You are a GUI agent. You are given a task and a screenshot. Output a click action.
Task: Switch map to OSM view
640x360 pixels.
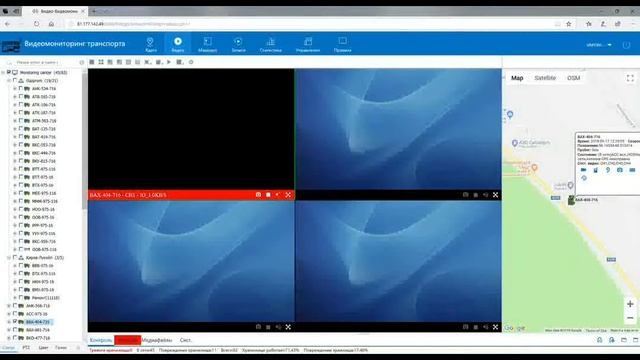click(573, 78)
